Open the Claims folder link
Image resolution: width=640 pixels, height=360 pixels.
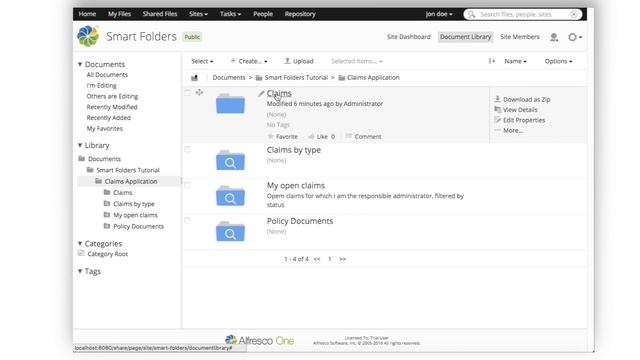[x=279, y=93]
